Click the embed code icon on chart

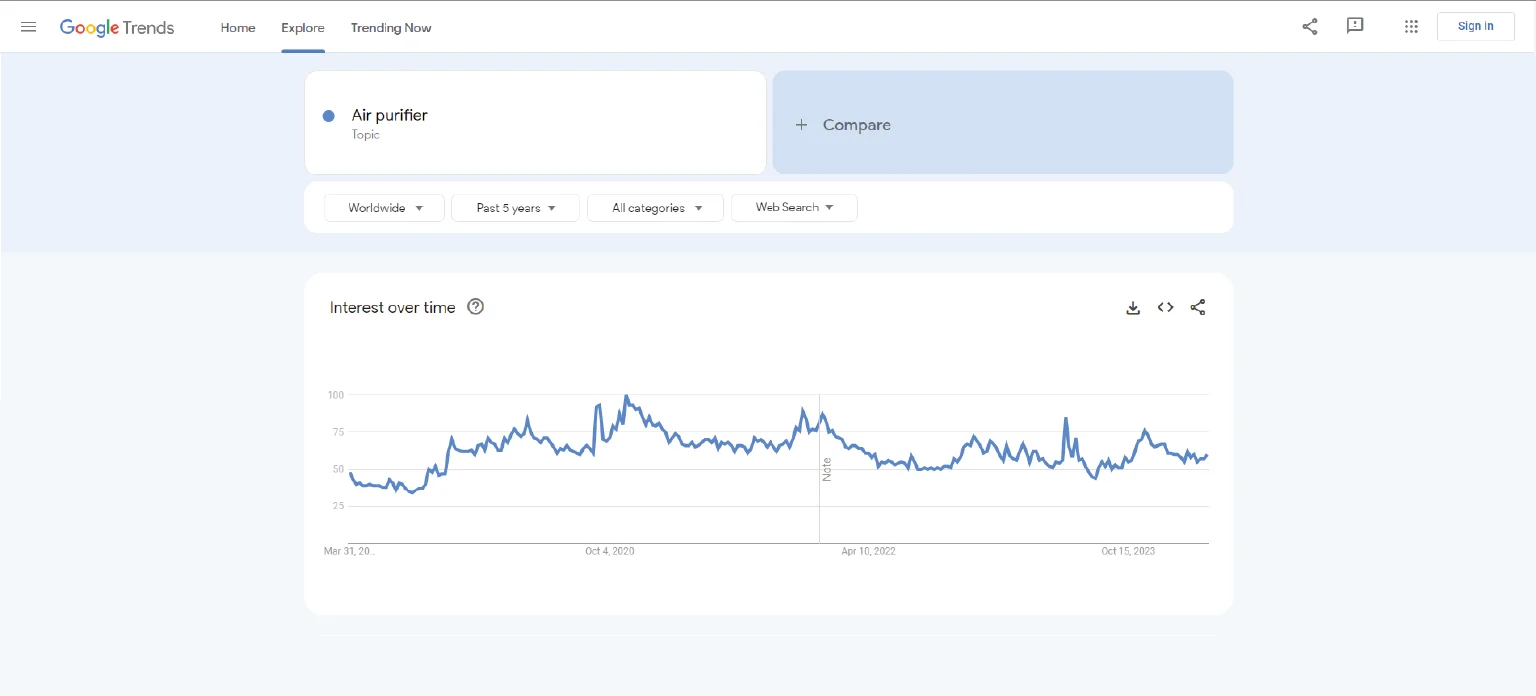pos(1165,308)
